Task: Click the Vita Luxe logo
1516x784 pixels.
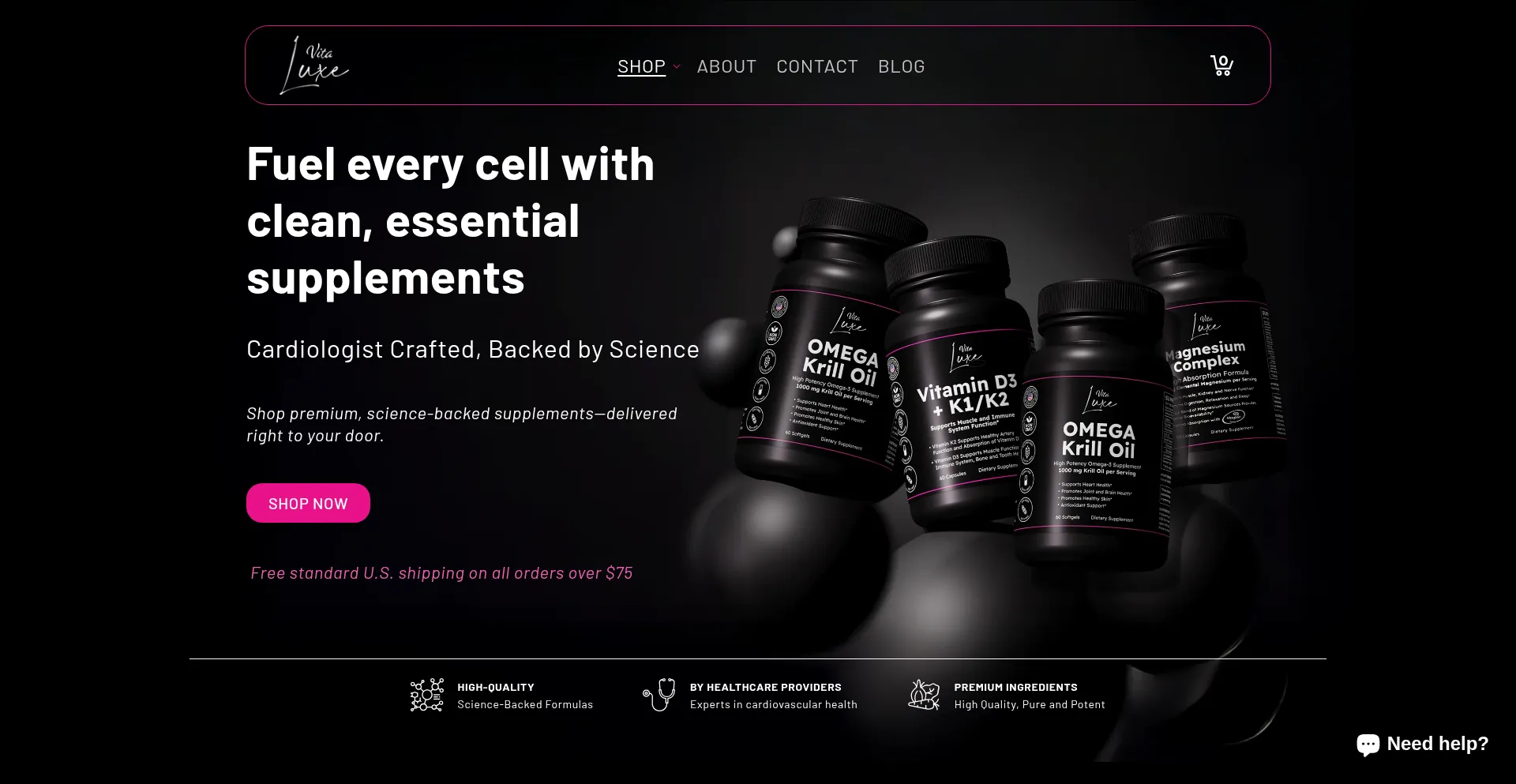Action: click(x=314, y=66)
